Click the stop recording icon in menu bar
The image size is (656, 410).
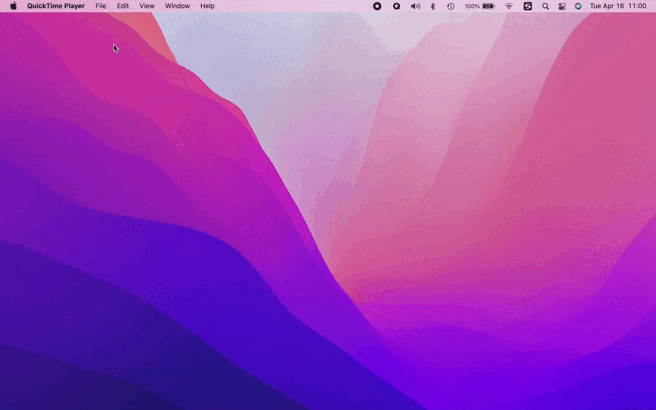click(x=377, y=6)
